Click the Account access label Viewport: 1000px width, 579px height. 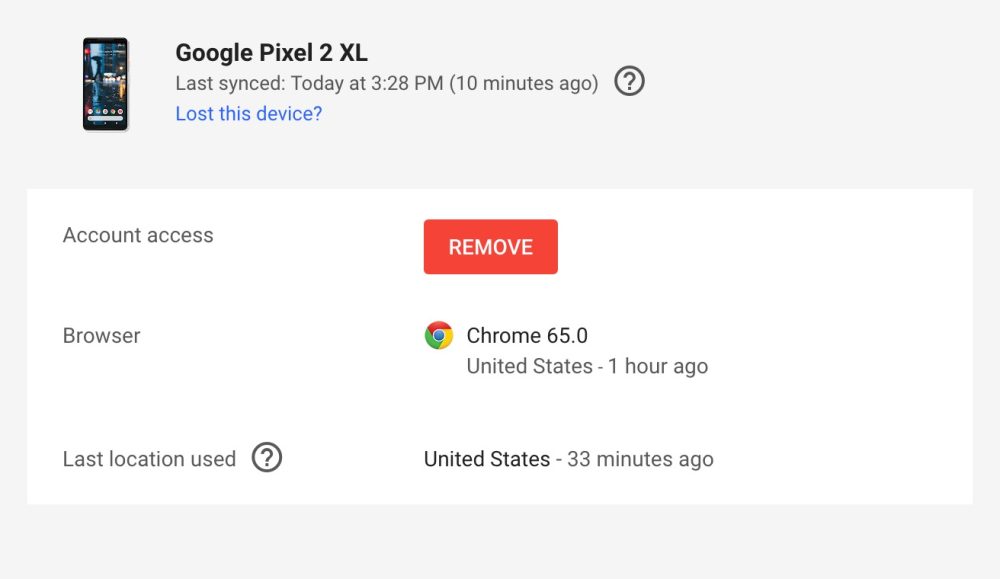tap(138, 235)
